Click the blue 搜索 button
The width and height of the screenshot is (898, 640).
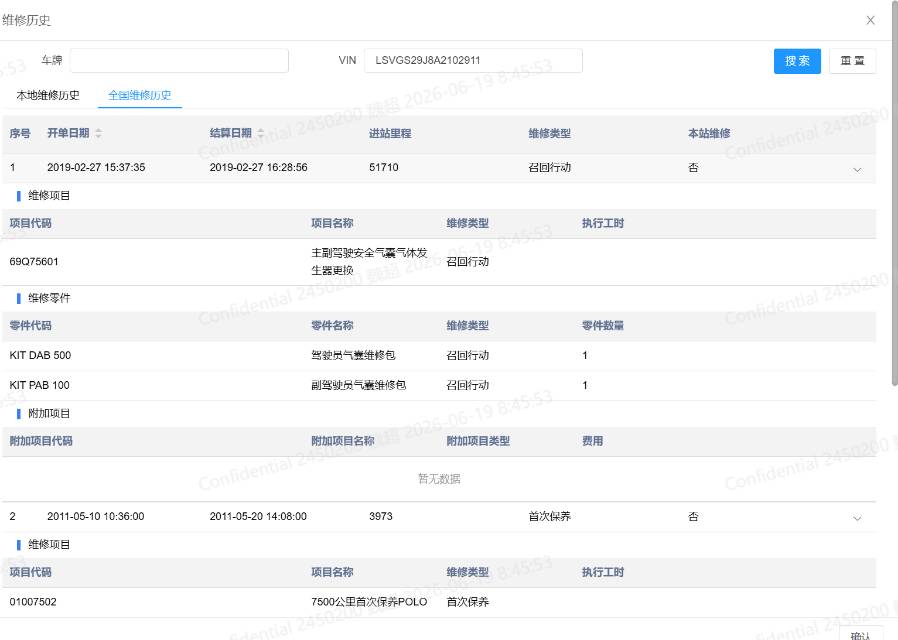(x=797, y=61)
